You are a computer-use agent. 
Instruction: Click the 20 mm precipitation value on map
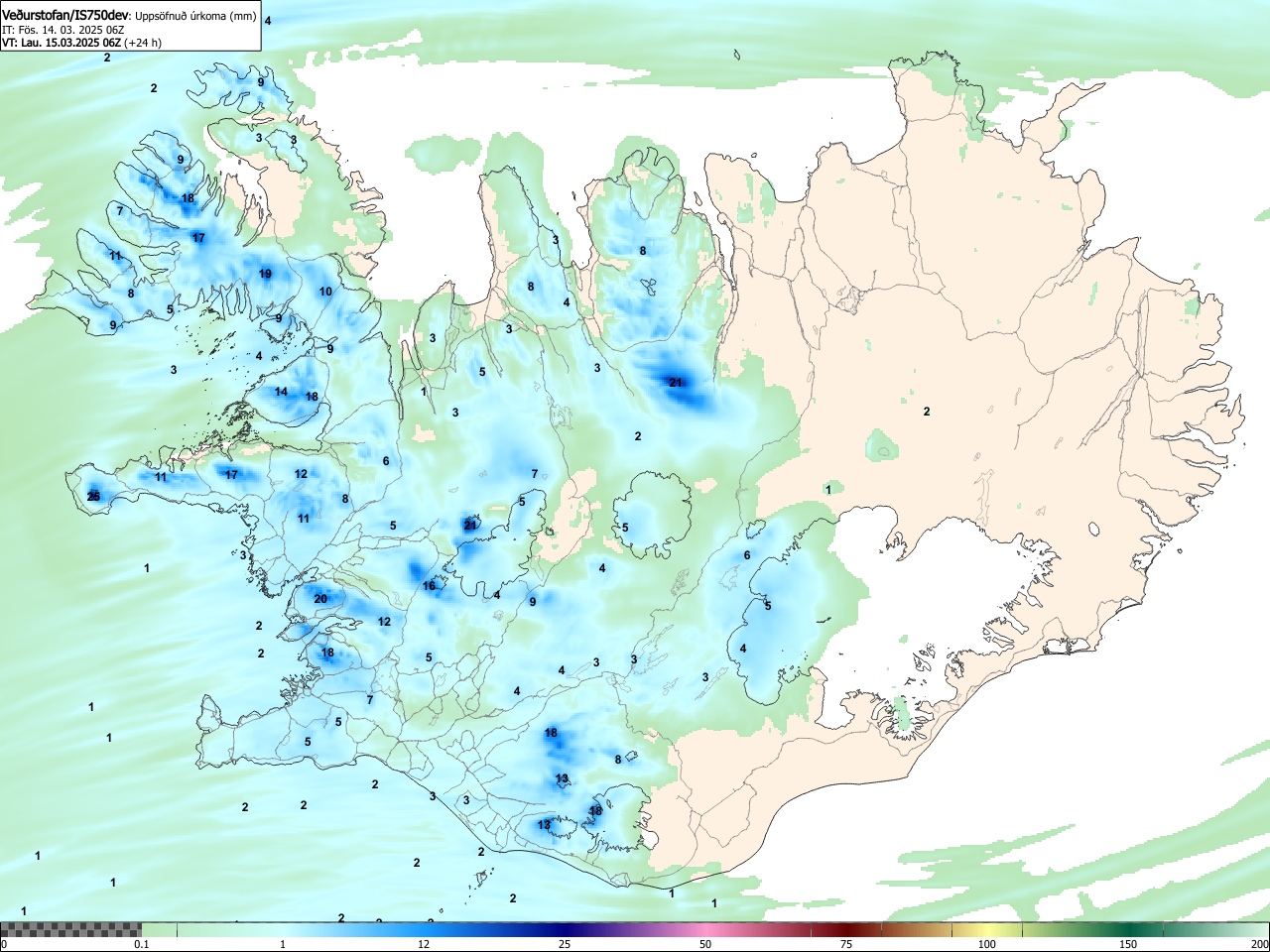coord(320,599)
